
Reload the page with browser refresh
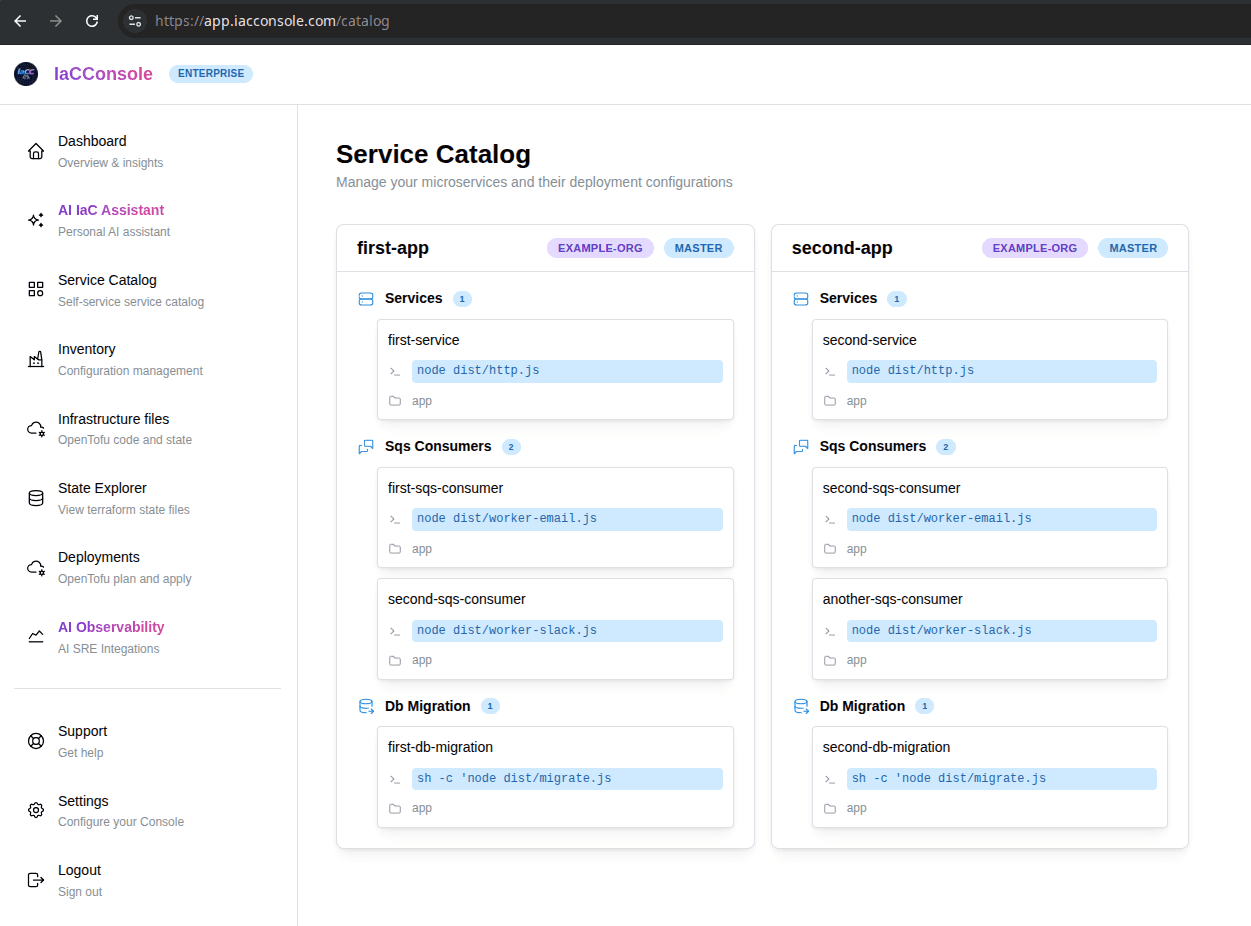tap(92, 20)
